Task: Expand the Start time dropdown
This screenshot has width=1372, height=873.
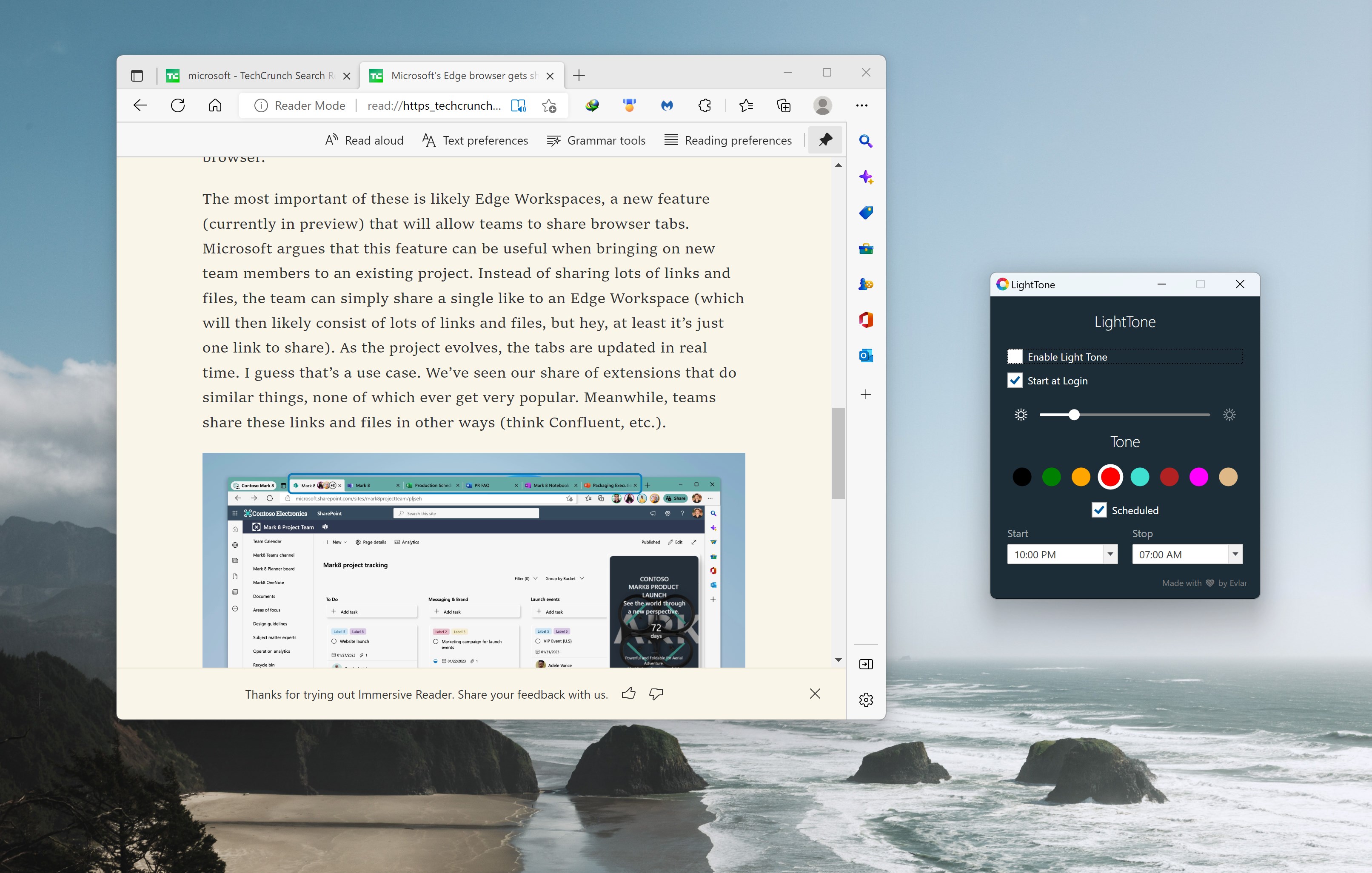Action: click(1110, 554)
